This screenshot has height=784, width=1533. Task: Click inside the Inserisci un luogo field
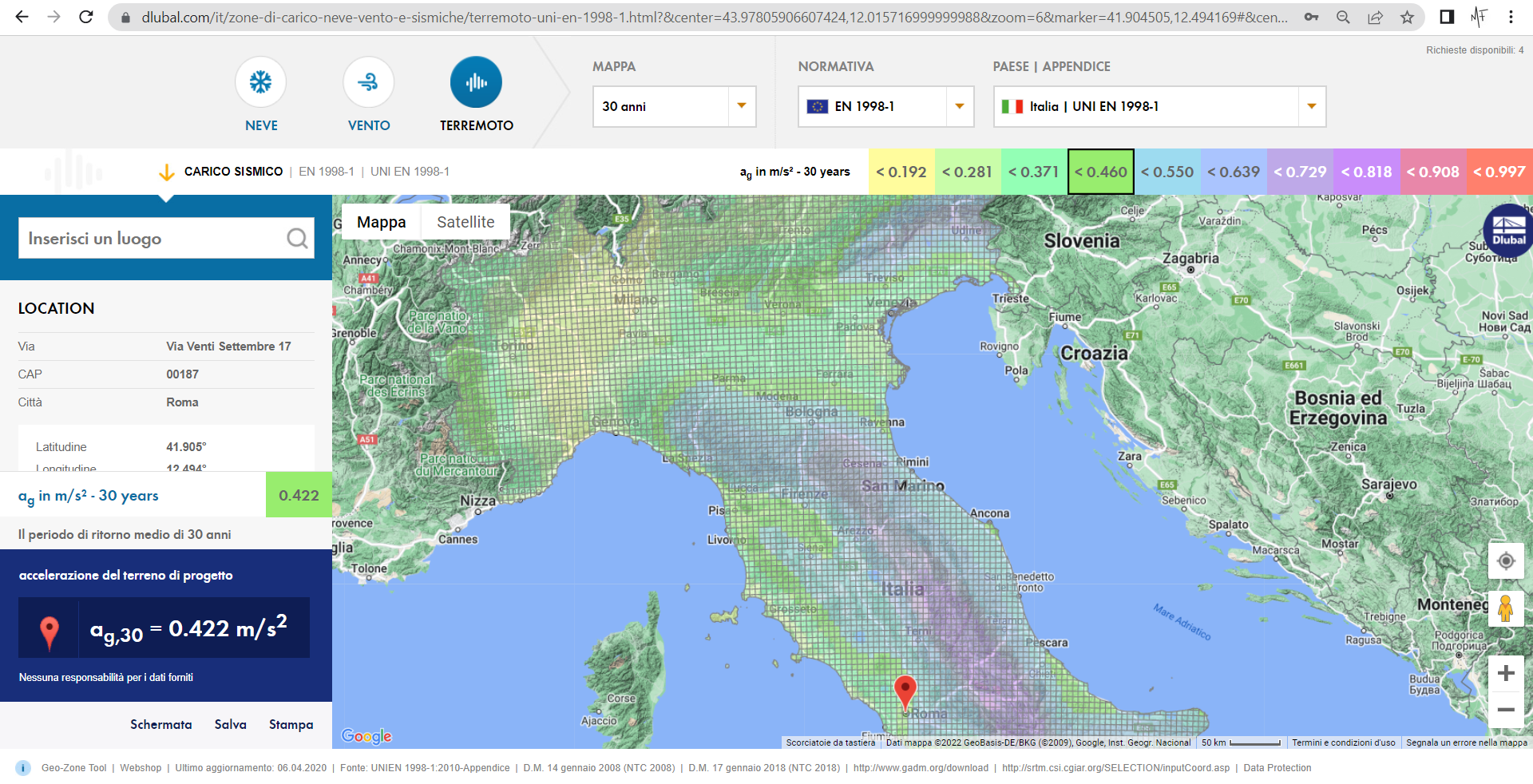pyautogui.click(x=144, y=238)
